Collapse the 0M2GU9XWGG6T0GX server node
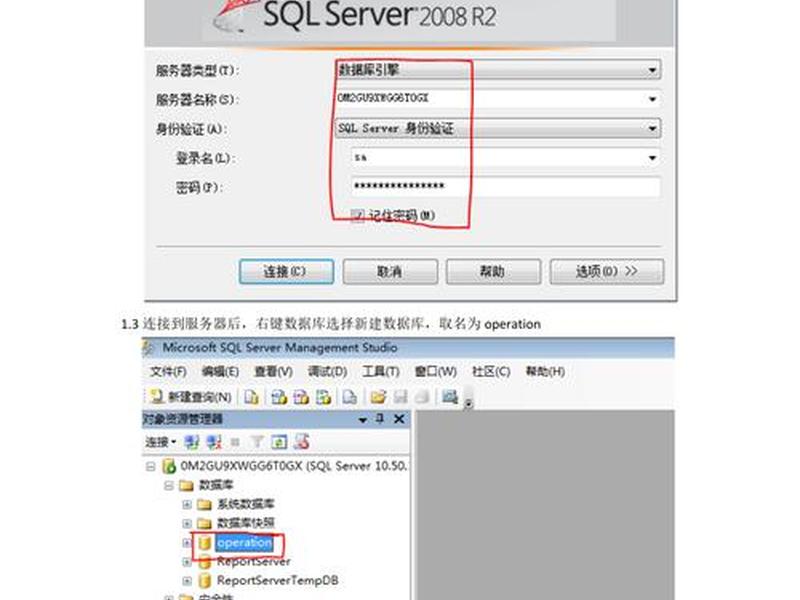The image size is (800, 600). [151, 466]
